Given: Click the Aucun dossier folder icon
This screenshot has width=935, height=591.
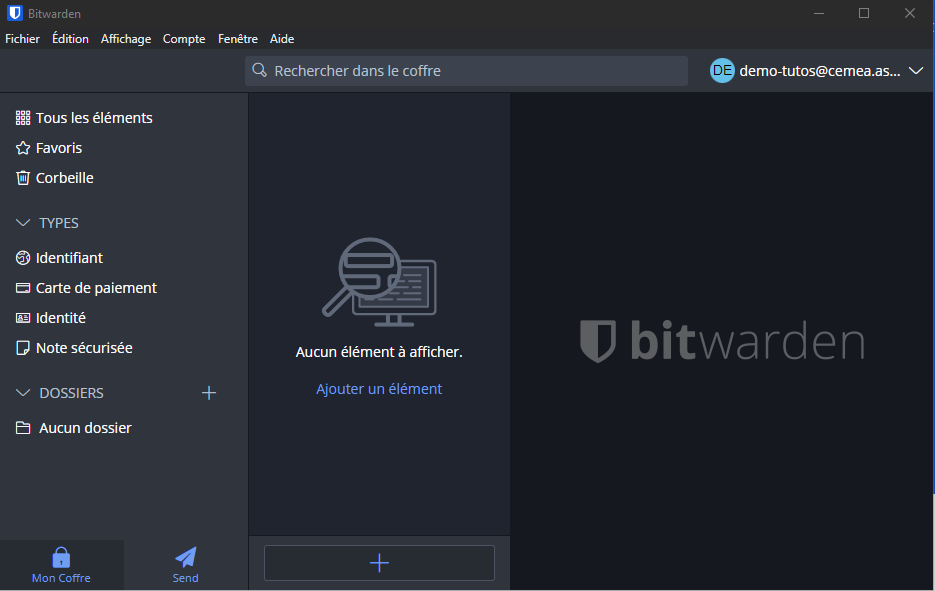Looking at the screenshot, I should [x=23, y=428].
